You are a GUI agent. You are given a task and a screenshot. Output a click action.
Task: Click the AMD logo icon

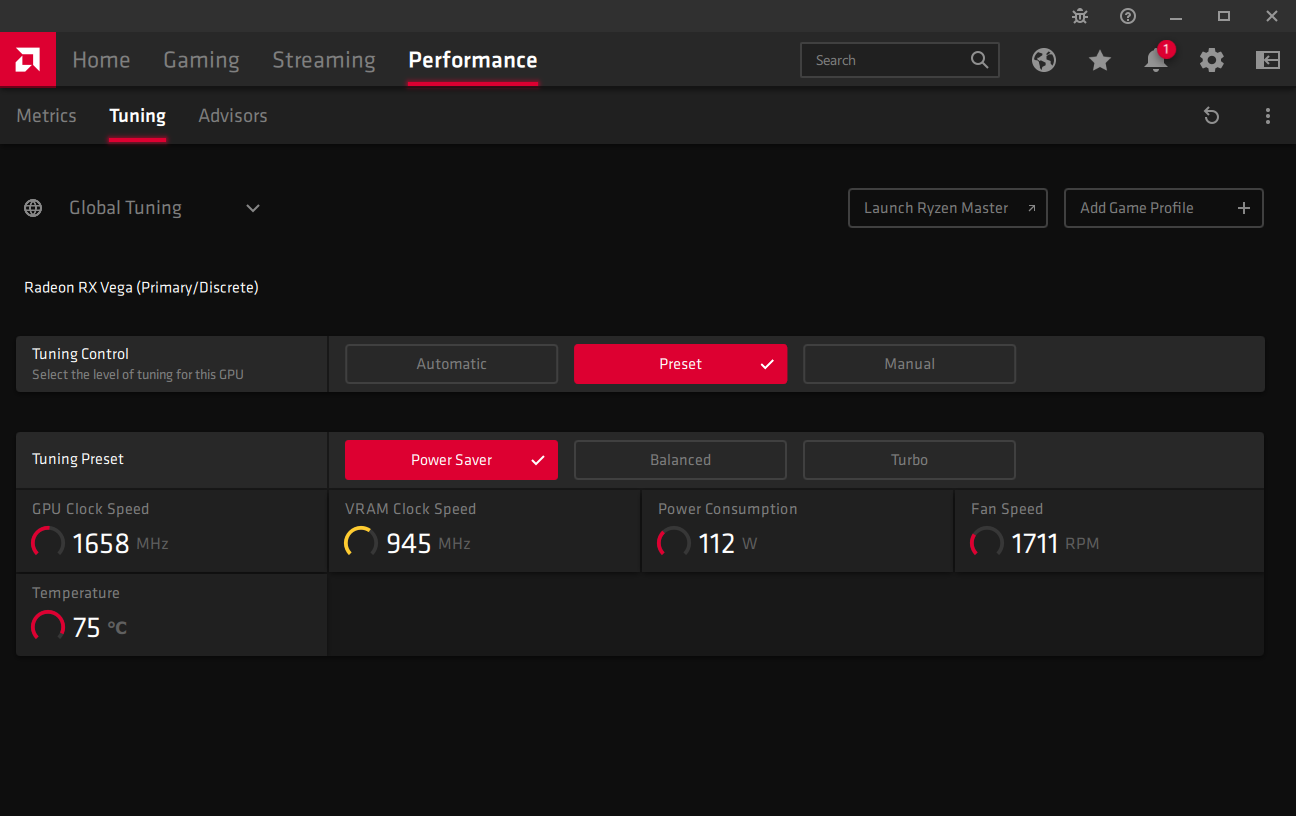pos(28,60)
